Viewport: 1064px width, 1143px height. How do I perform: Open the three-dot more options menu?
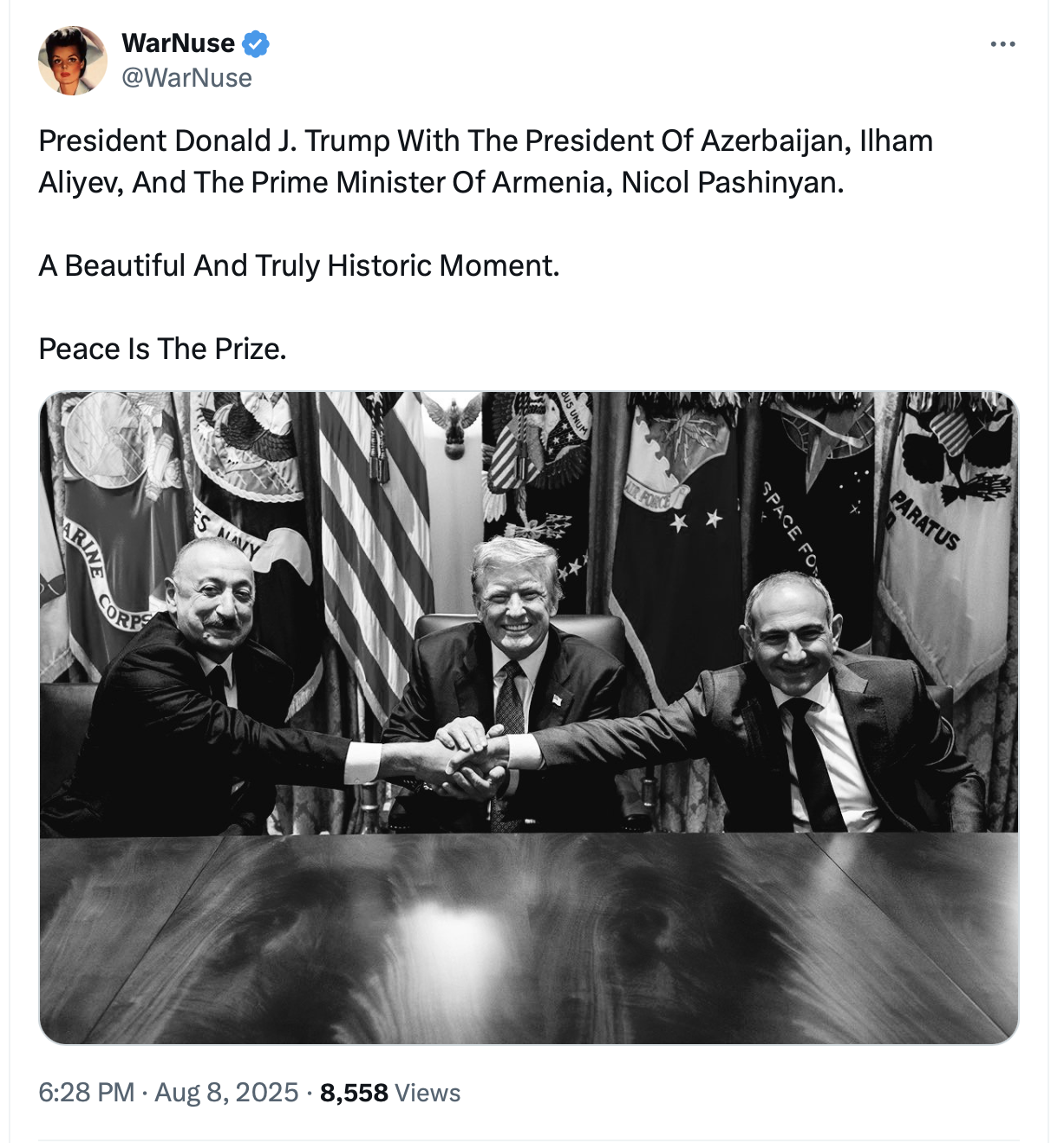pos(1002,44)
